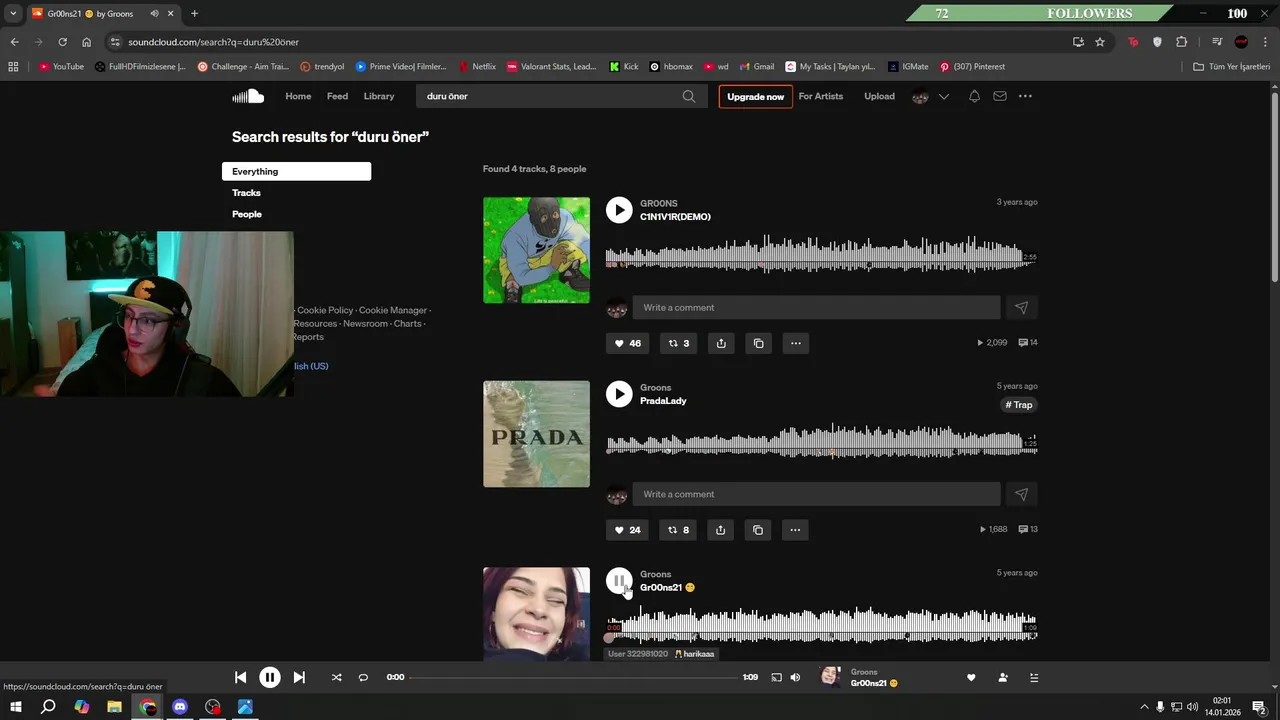Like PradaLady with 24 likes
This screenshot has height=720, width=1280.
(627, 530)
